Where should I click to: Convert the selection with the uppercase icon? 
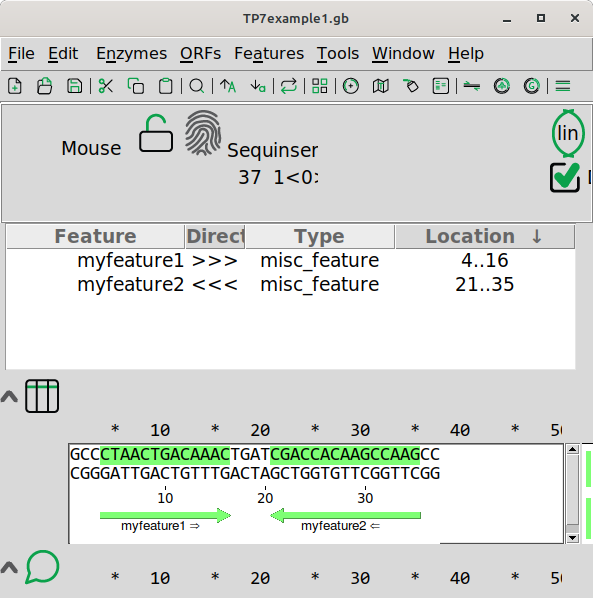228,86
